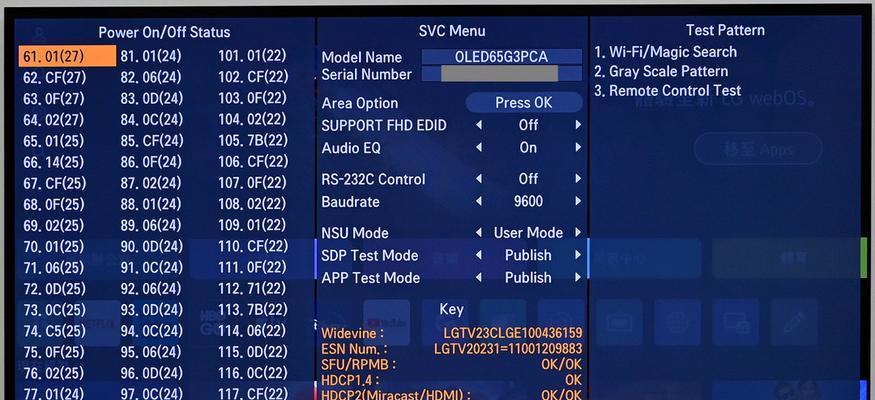Select the SUPPORT FHD EDID row label
875x400 pixels.
[x=384, y=126]
